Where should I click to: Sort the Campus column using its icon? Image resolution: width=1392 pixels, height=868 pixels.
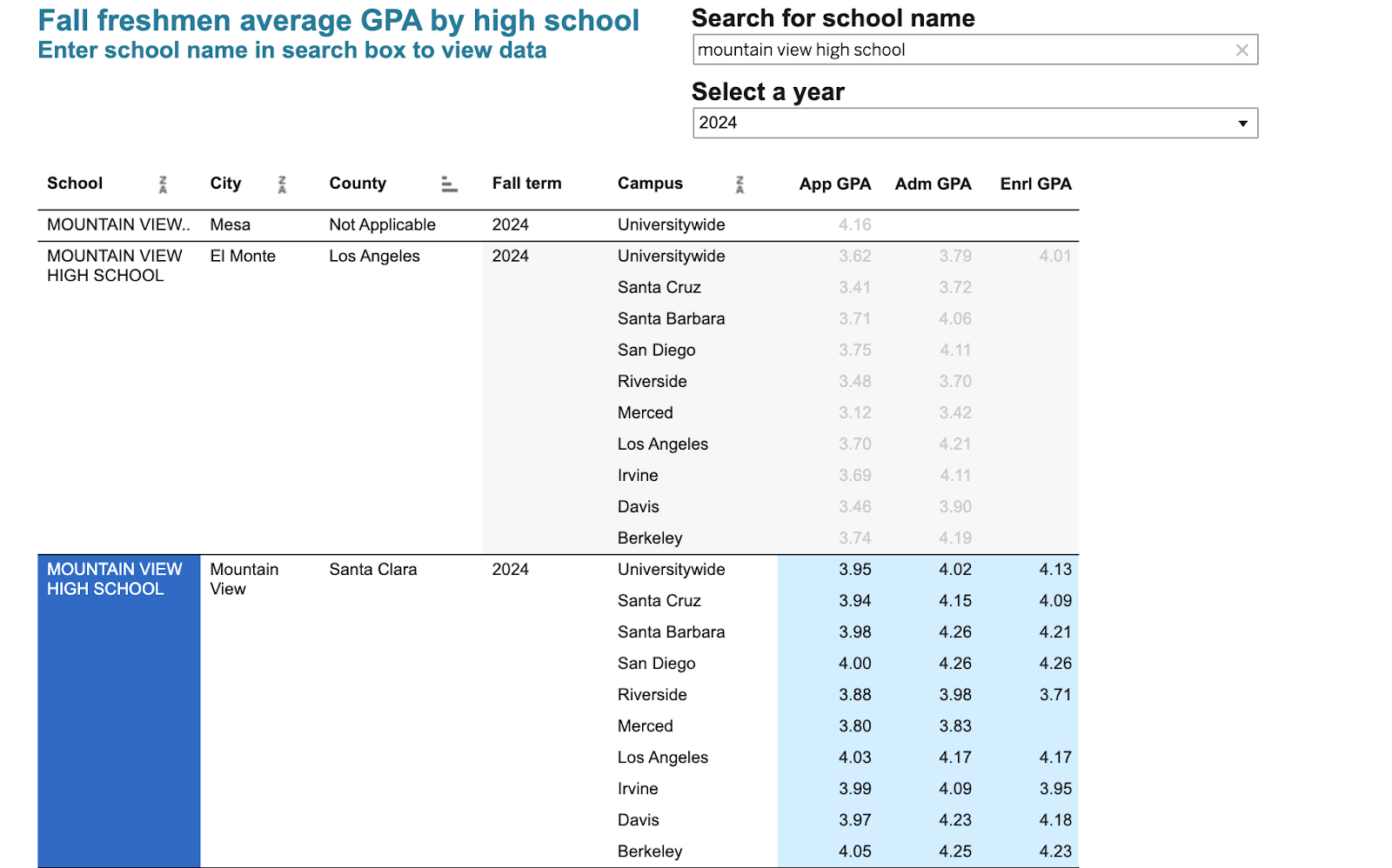pyautogui.click(x=739, y=184)
